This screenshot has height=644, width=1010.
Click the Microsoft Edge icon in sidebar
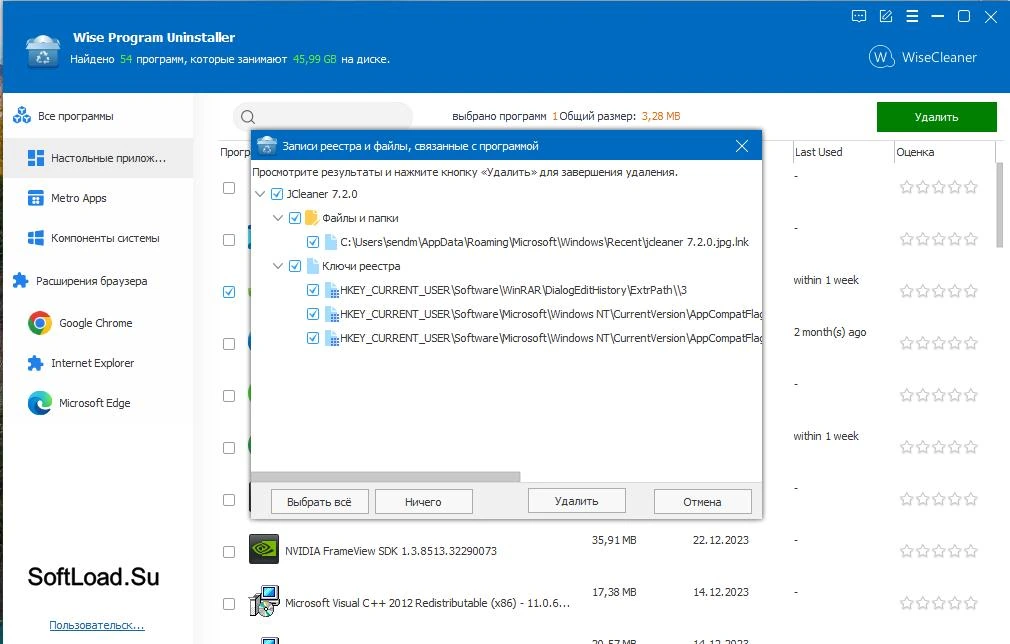(40, 402)
